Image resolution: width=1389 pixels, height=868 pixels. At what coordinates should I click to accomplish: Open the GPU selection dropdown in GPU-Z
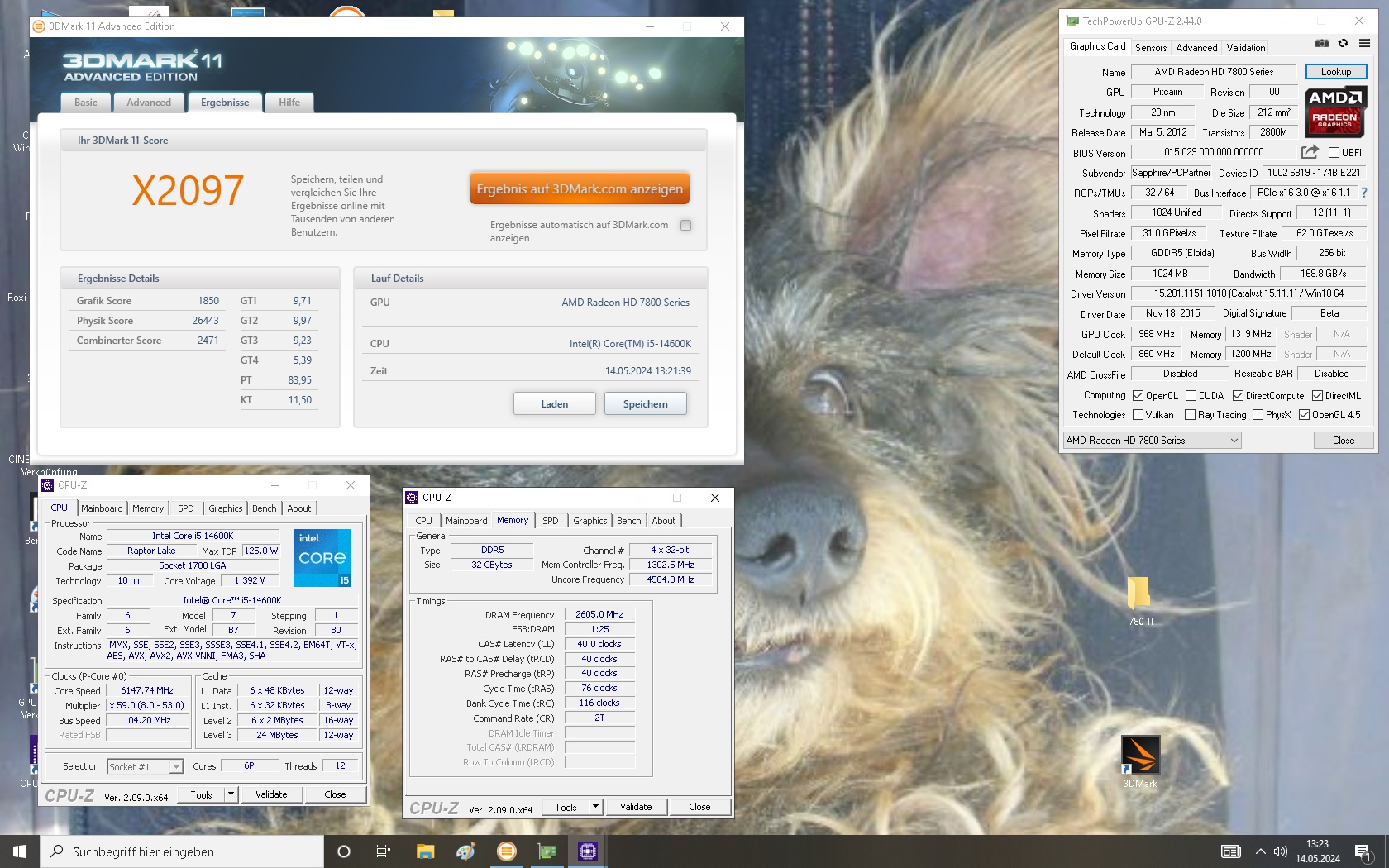(1153, 441)
